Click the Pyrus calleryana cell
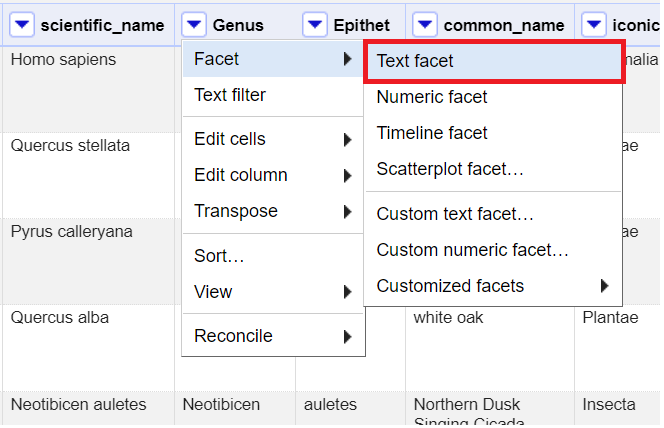The height and width of the screenshot is (428, 664). click(89, 261)
